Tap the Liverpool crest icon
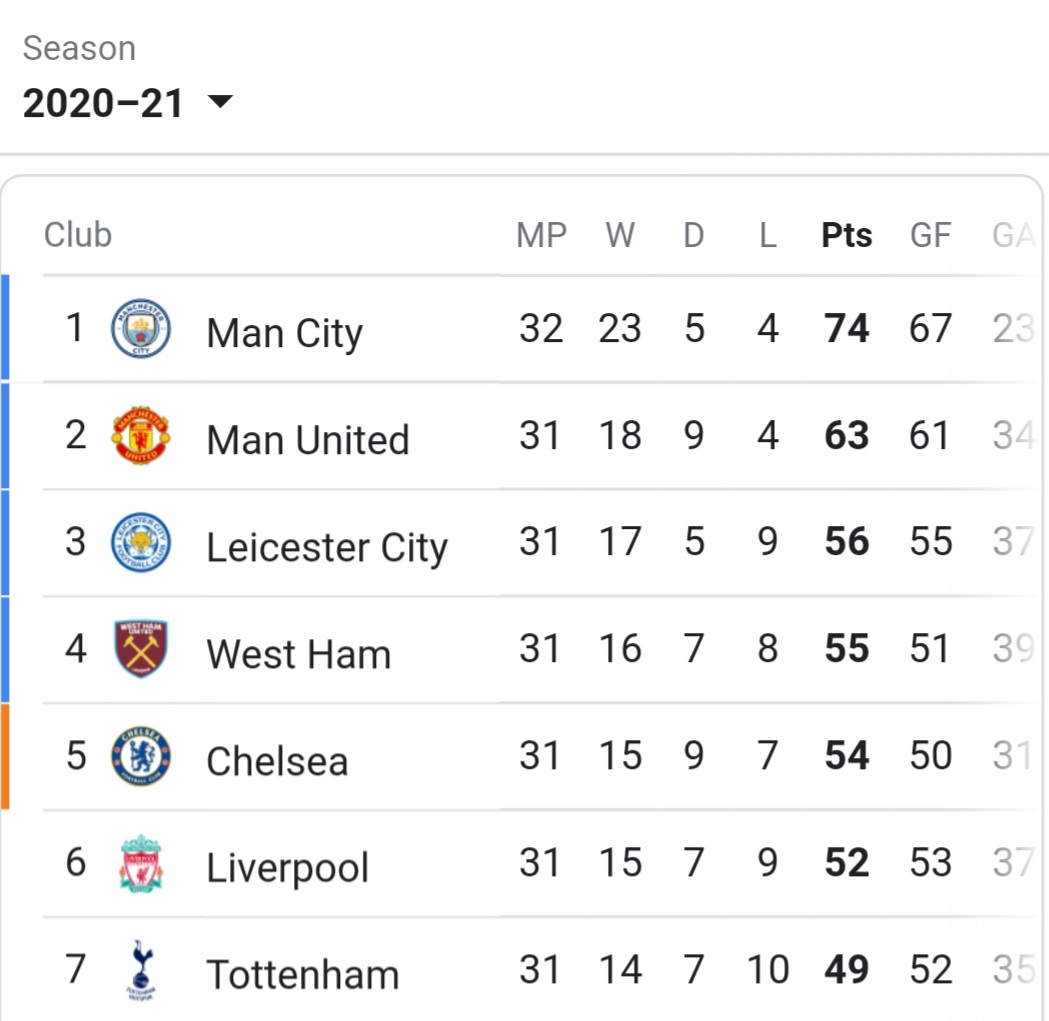 [x=140, y=863]
